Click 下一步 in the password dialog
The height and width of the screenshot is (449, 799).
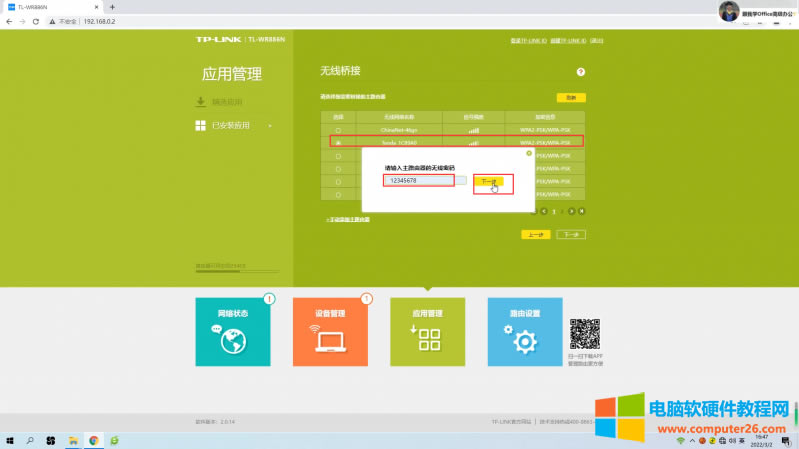coord(487,181)
